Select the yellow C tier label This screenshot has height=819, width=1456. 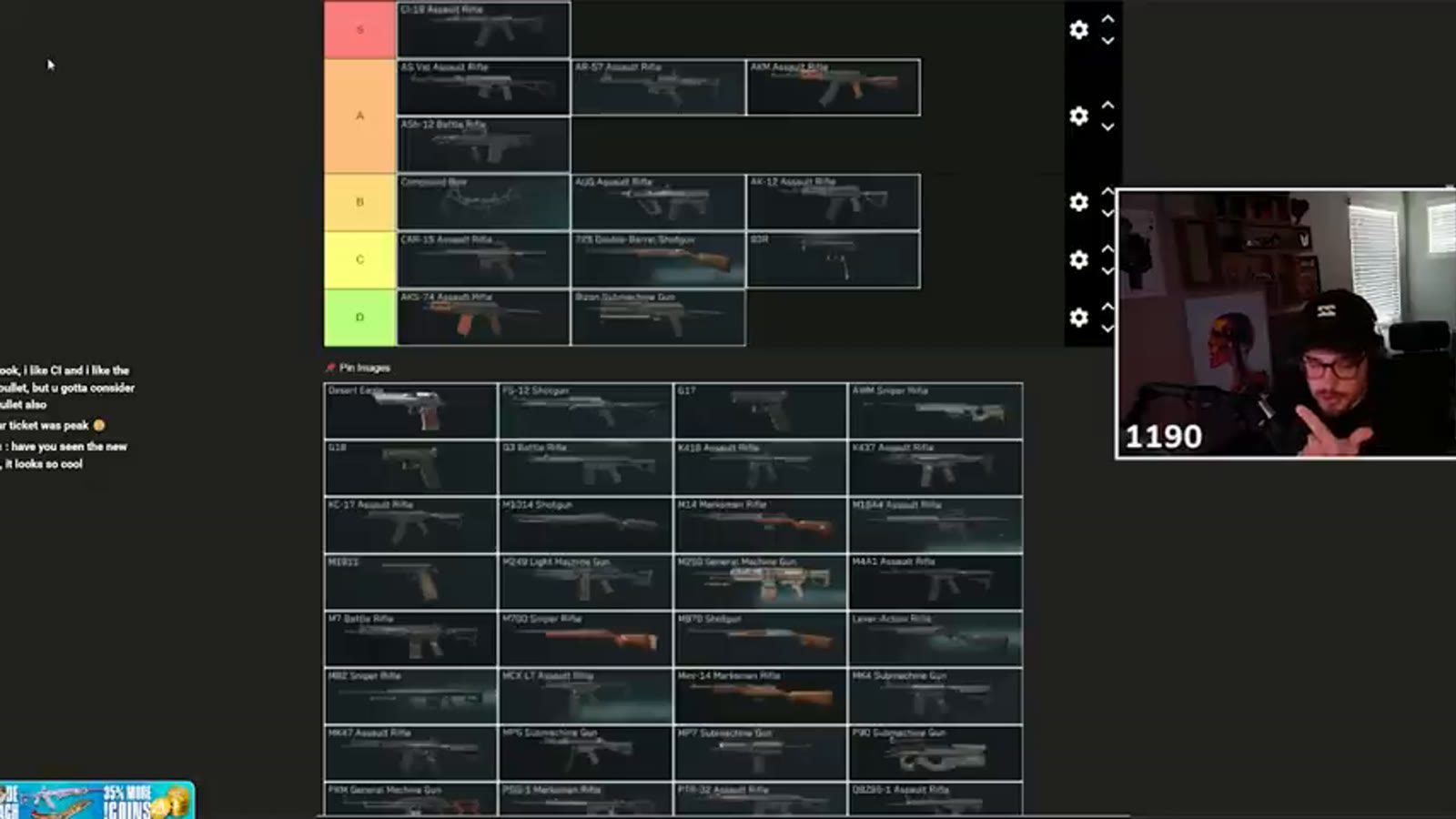[x=359, y=259]
